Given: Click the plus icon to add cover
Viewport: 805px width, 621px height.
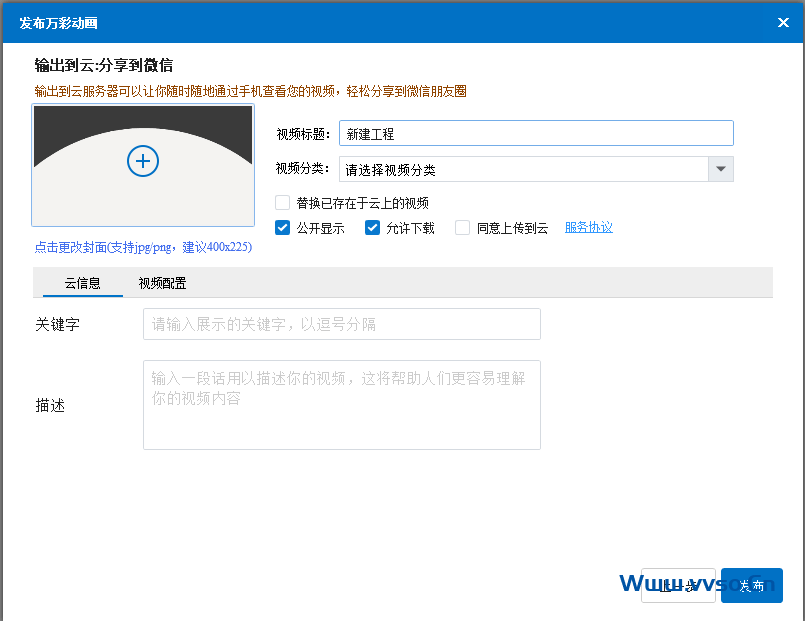Looking at the screenshot, I should (x=143, y=160).
